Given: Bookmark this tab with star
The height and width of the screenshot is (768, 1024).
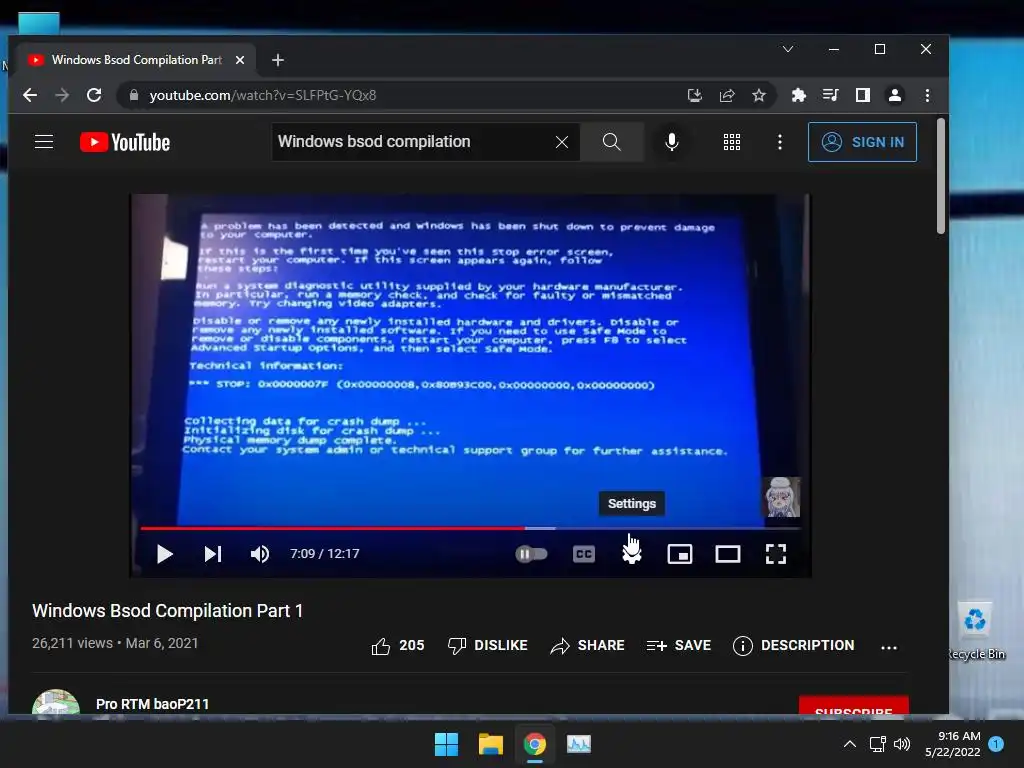Looking at the screenshot, I should pyautogui.click(x=759, y=95).
